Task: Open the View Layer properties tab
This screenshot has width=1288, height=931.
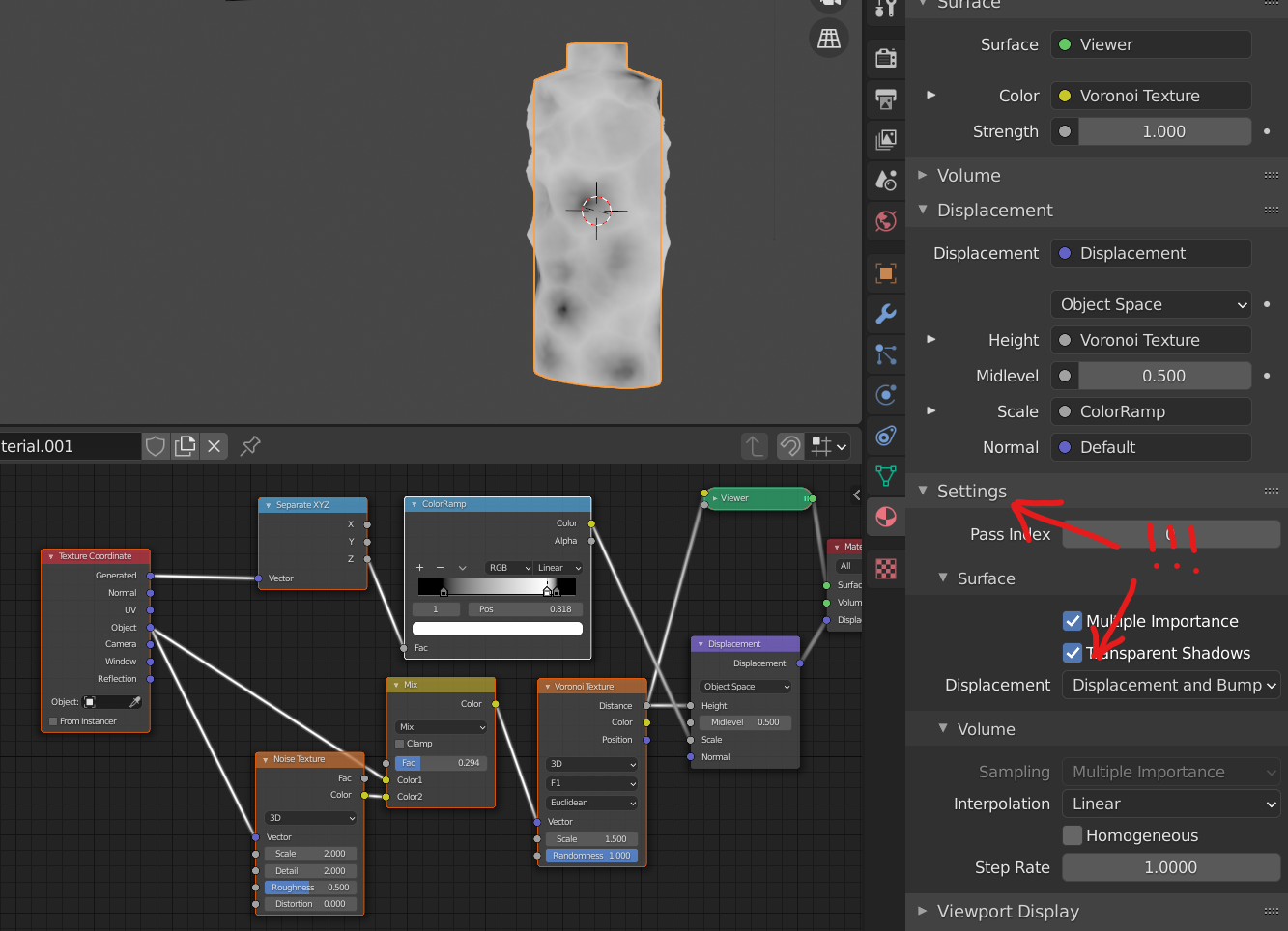Action: pos(885,139)
